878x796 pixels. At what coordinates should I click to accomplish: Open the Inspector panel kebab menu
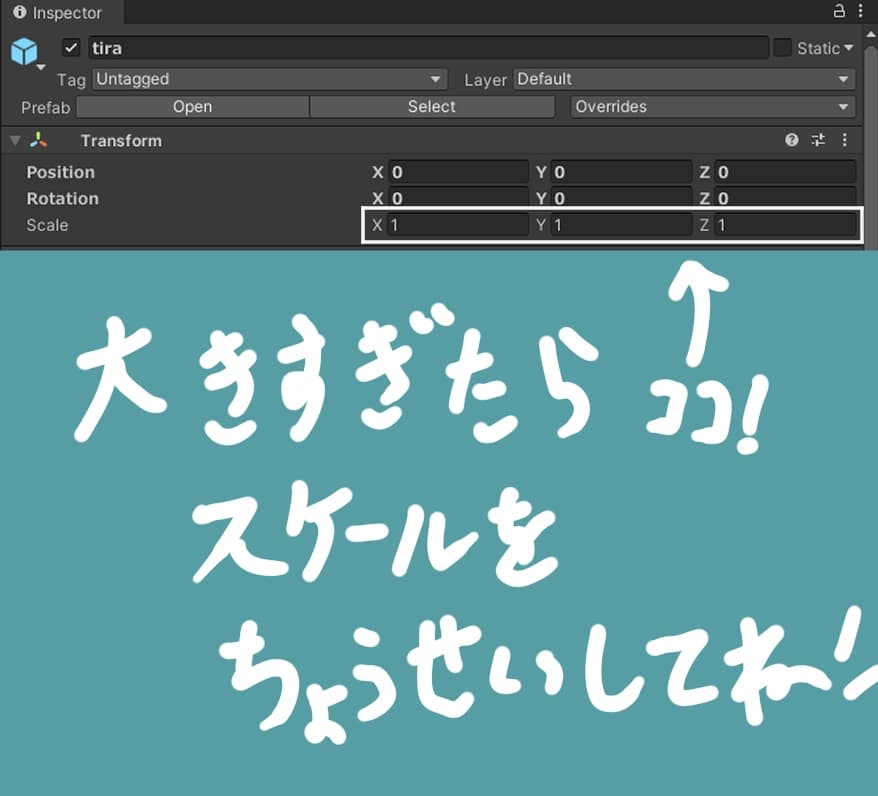[861, 11]
